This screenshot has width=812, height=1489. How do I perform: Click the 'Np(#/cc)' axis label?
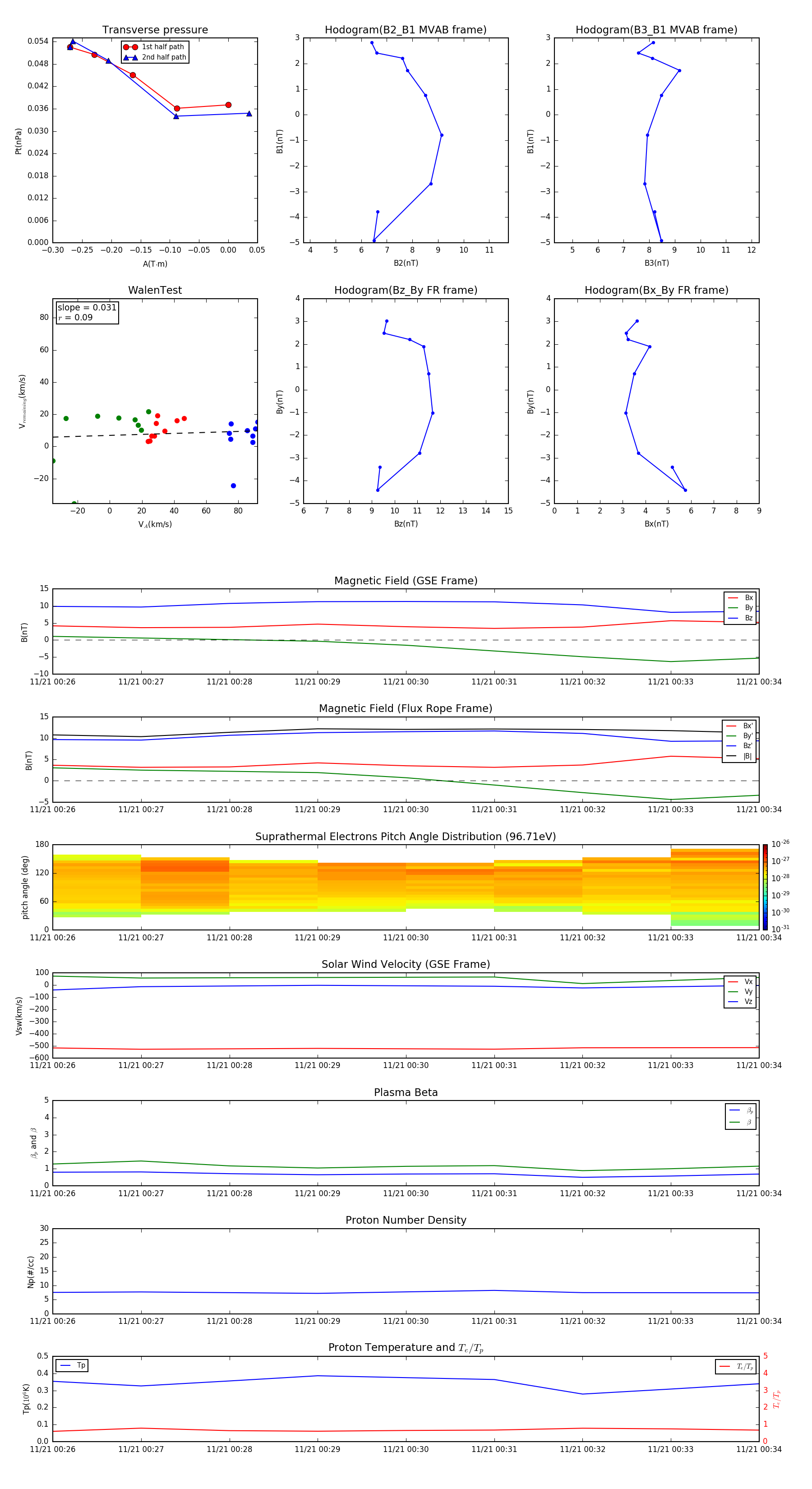(31, 1272)
